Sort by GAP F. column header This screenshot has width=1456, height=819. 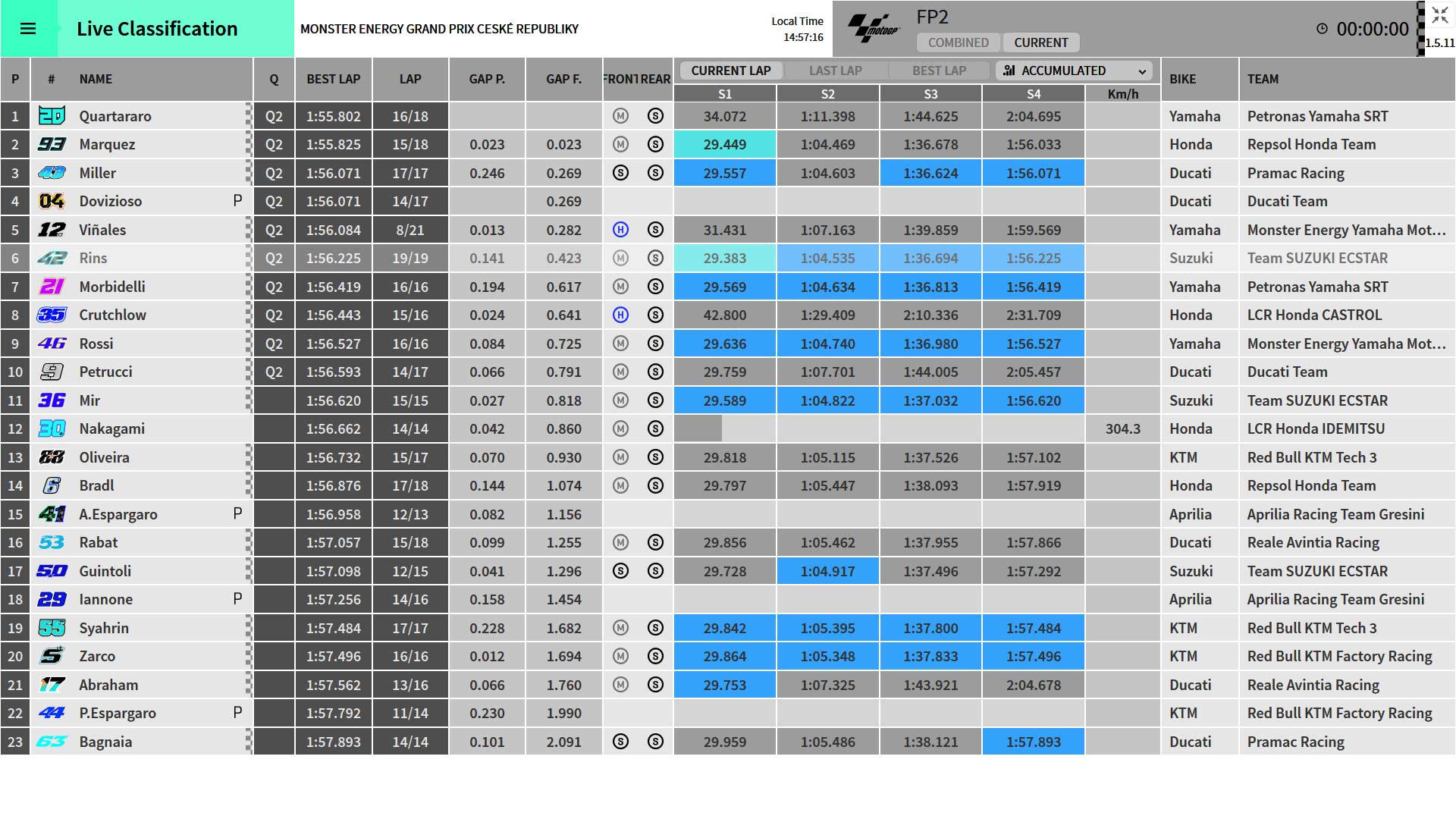point(564,79)
